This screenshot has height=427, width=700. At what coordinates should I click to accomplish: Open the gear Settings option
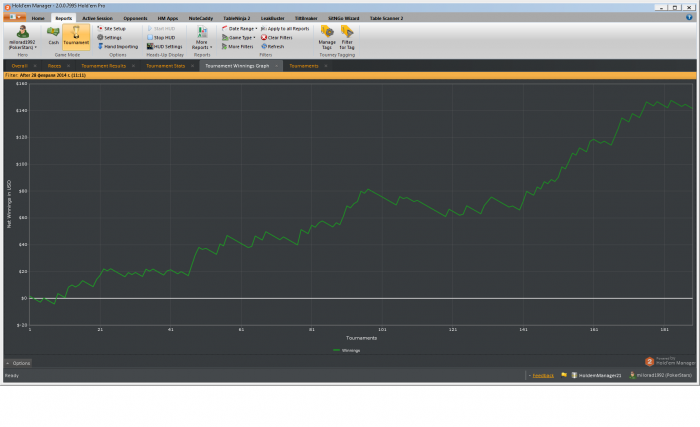click(x=109, y=38)
